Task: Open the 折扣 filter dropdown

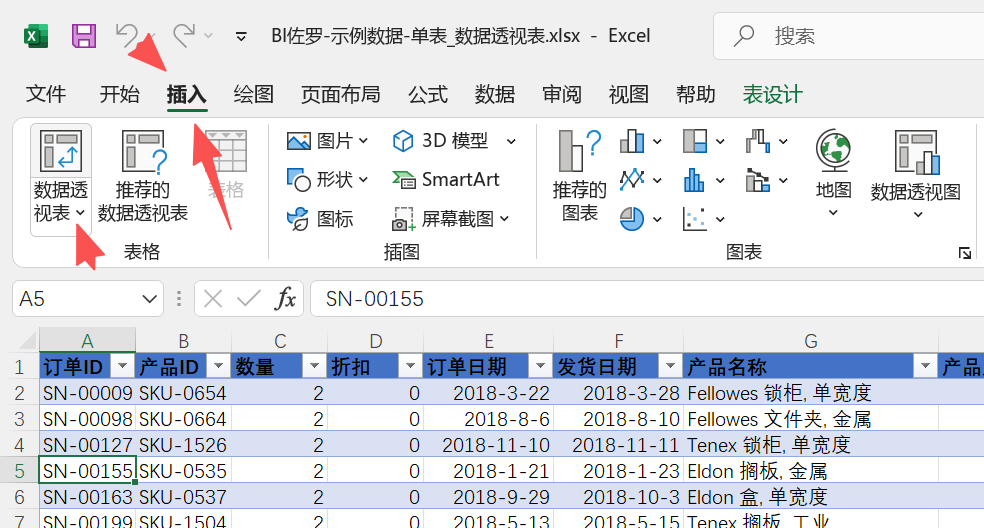Action: [410, 365]
